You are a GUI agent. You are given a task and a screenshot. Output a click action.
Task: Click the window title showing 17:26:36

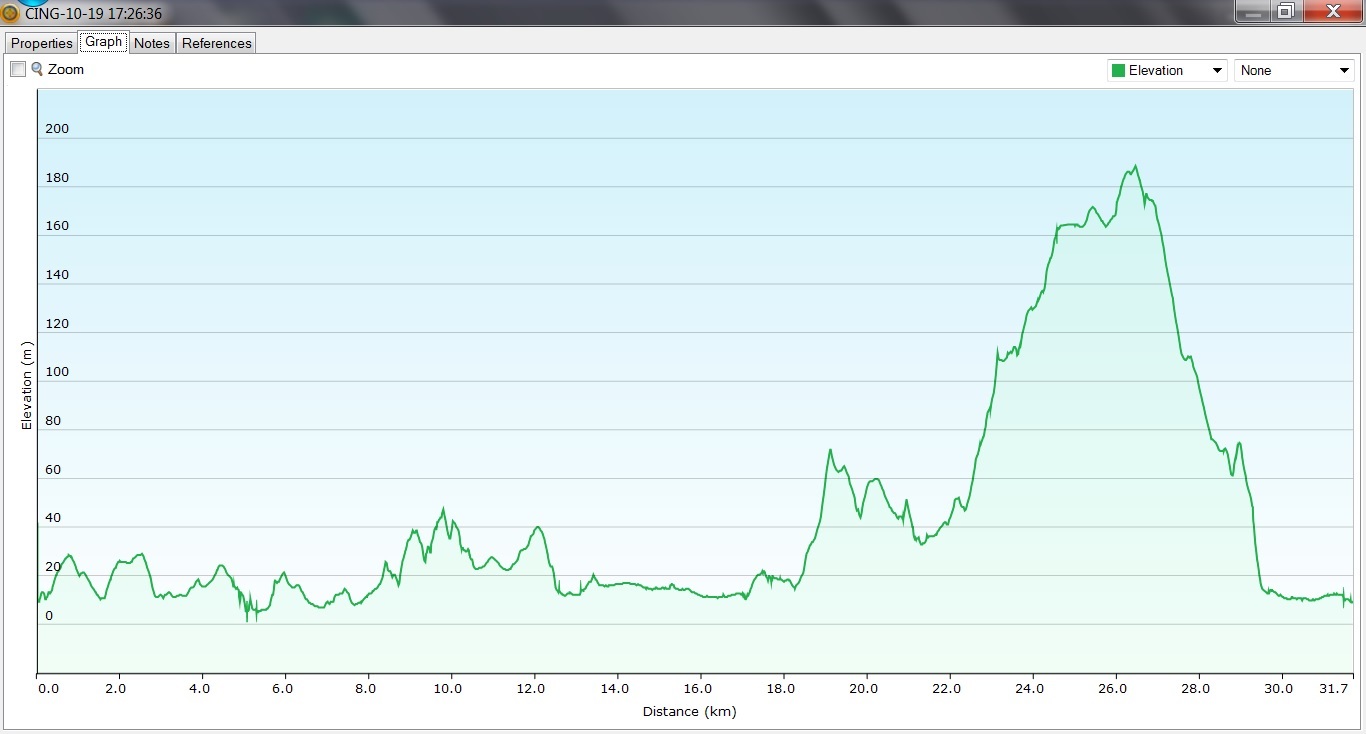tap(93, 14)
